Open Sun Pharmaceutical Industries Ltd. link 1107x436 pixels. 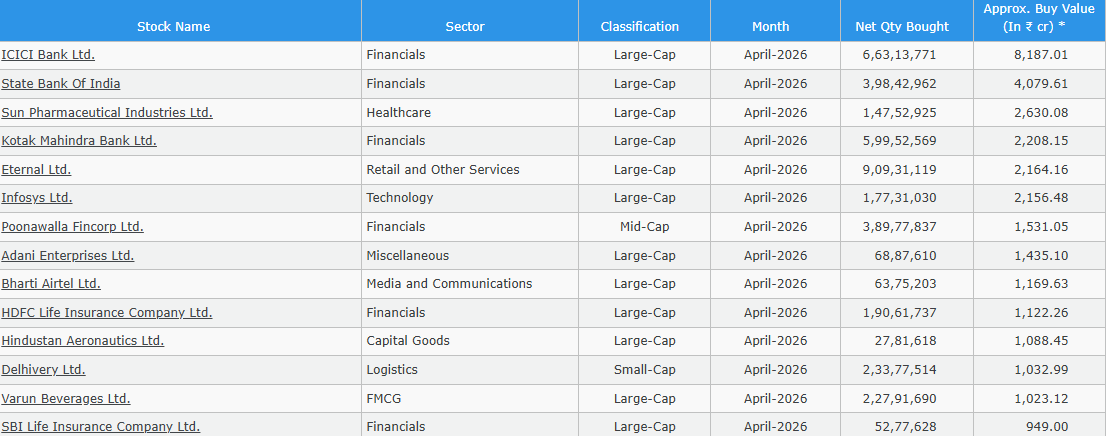tap(107, 112)
